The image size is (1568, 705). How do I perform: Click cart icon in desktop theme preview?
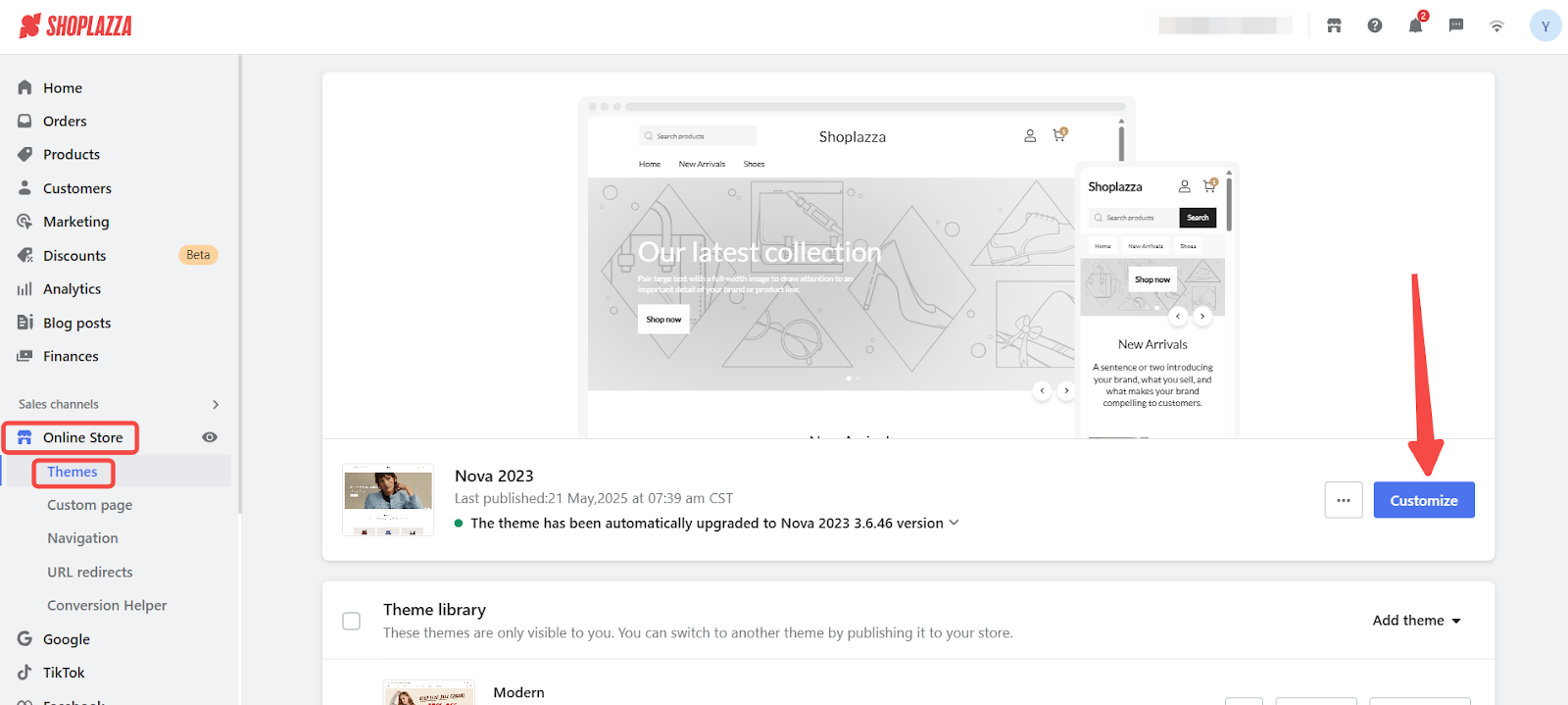pyautogui.click(x=1059, y=135)
